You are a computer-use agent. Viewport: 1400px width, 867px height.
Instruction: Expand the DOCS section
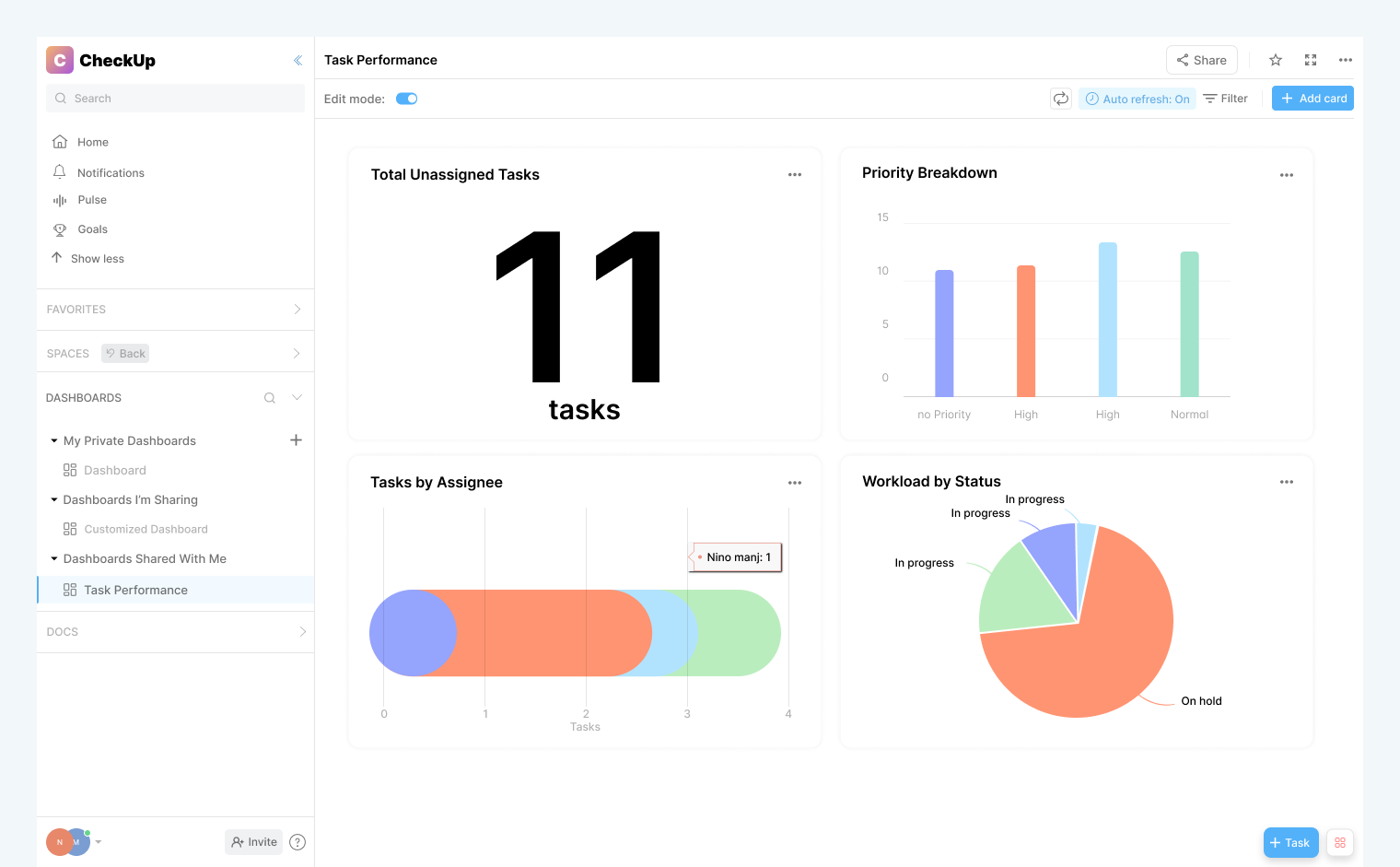302,631
